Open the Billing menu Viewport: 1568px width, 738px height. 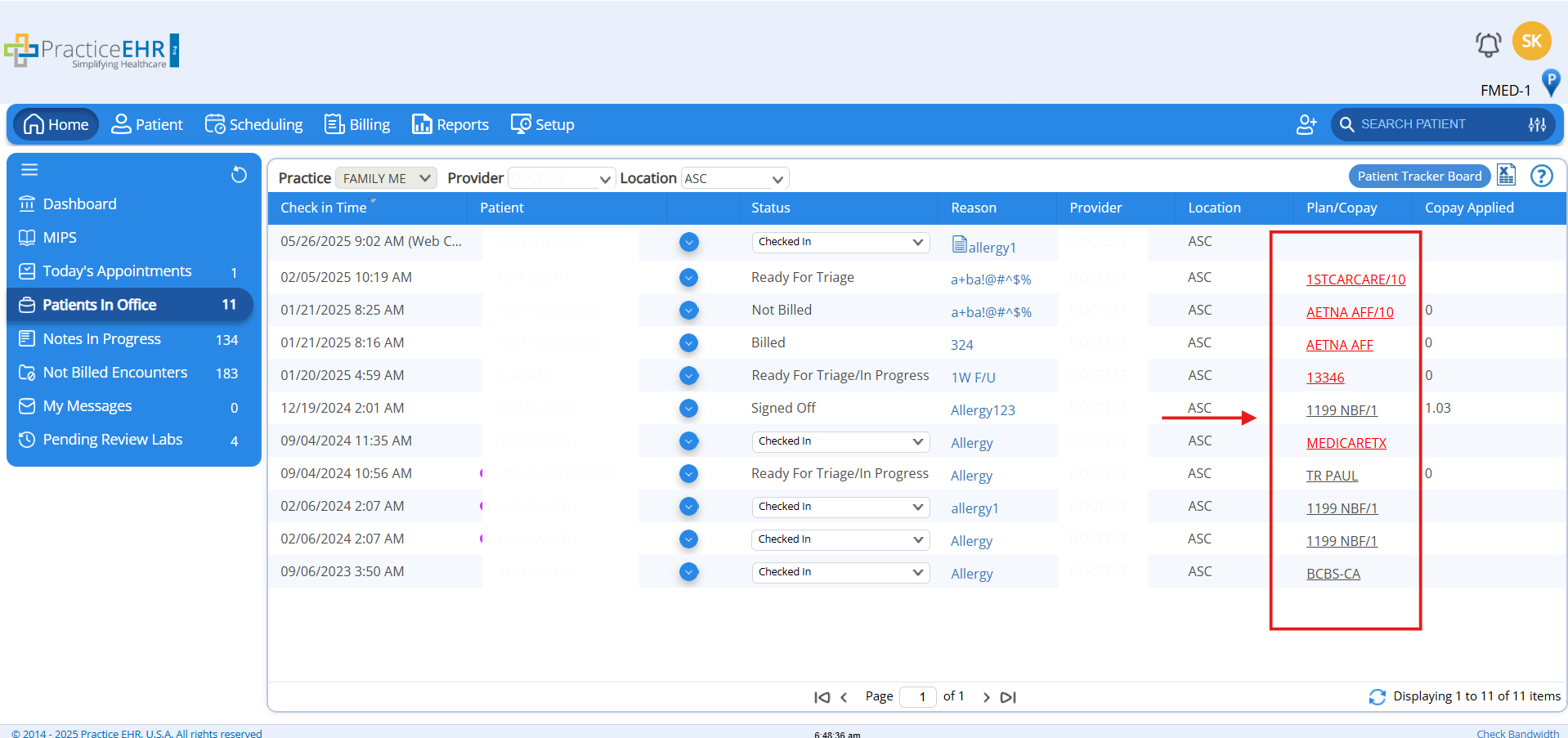point(357,124)
